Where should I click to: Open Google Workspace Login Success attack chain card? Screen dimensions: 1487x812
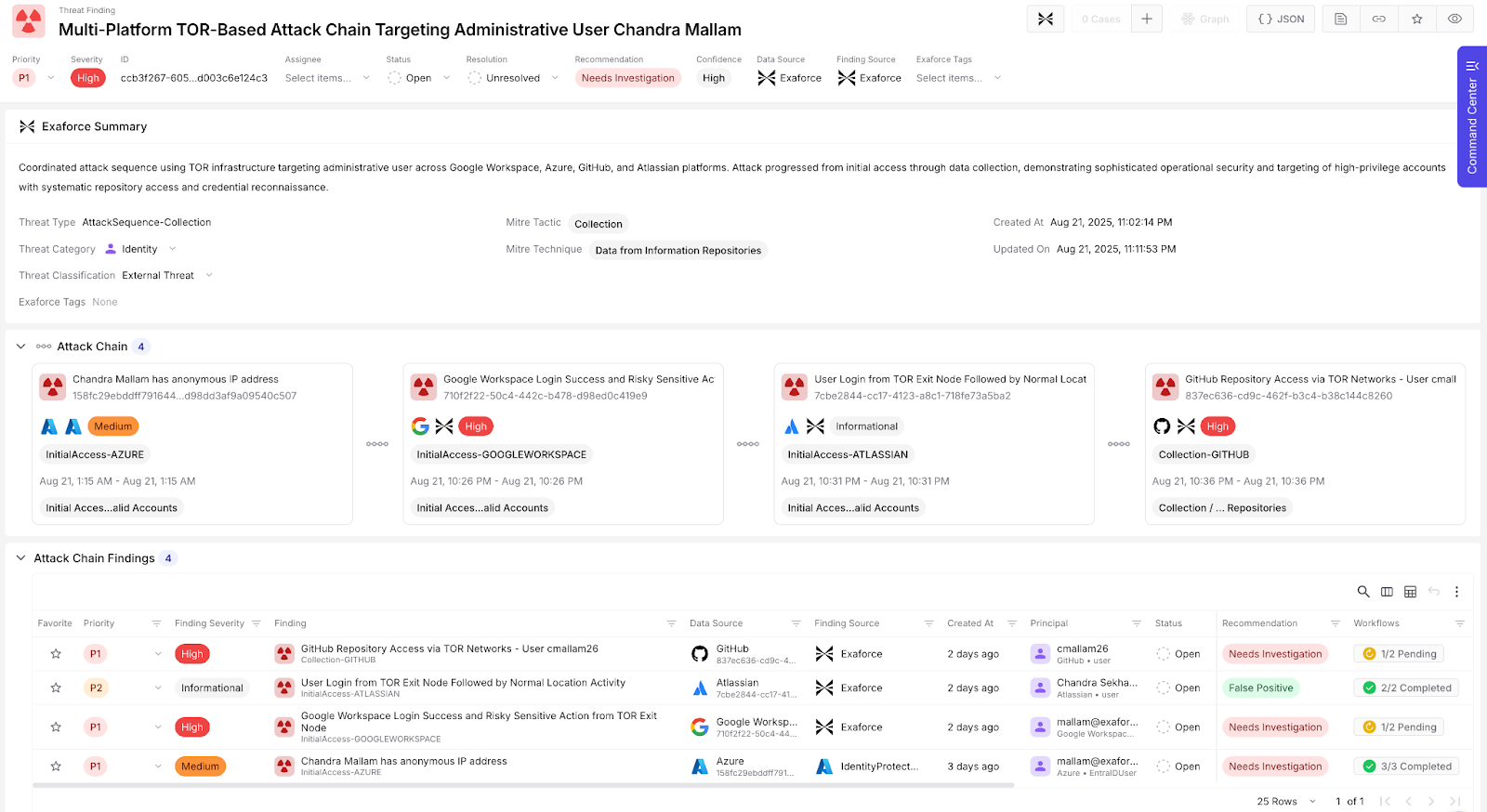[x=563, y=444]
